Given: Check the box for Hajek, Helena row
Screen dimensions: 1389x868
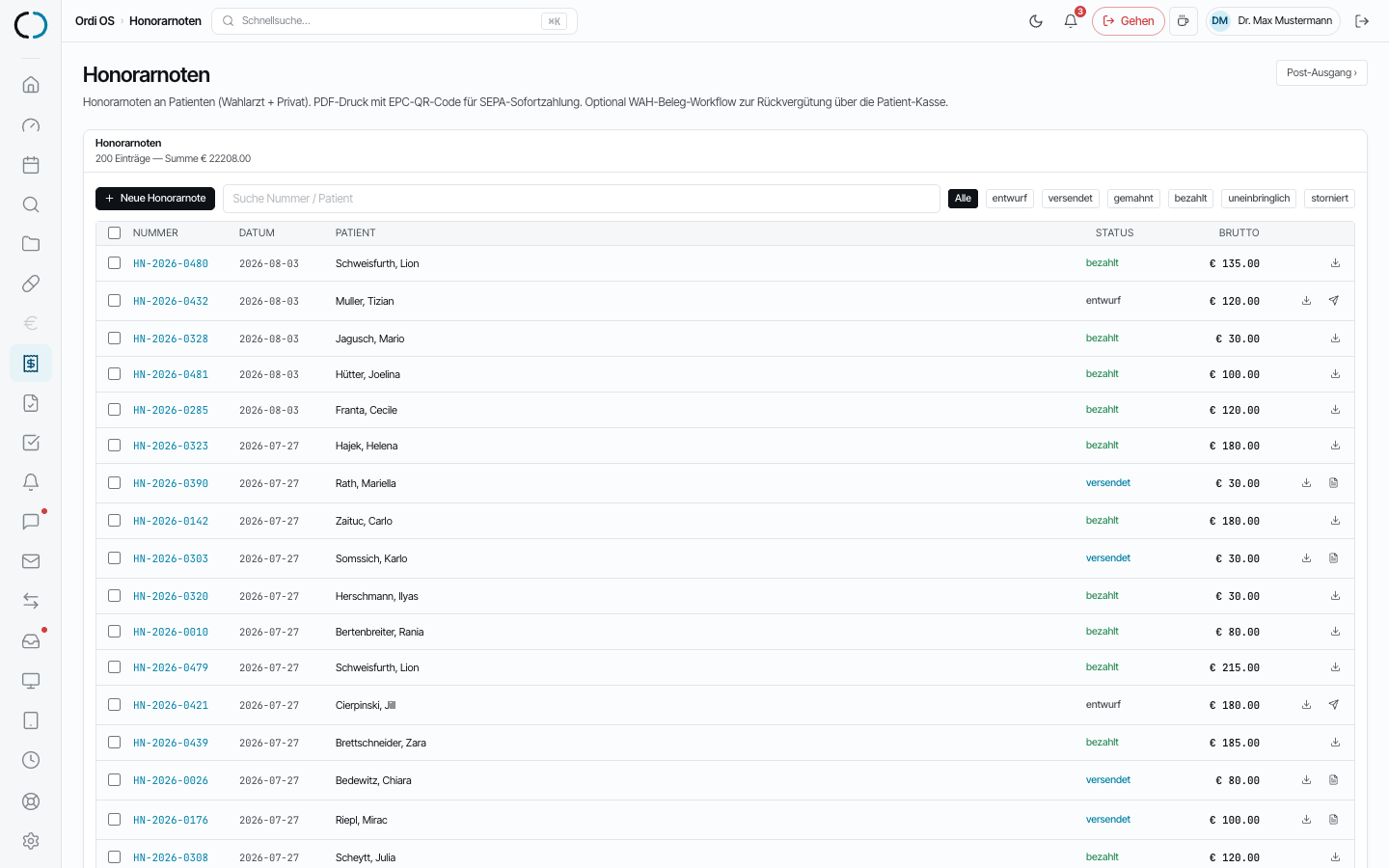Looking at the screenshot, I should pyautogui.click(x=115, y=446).
